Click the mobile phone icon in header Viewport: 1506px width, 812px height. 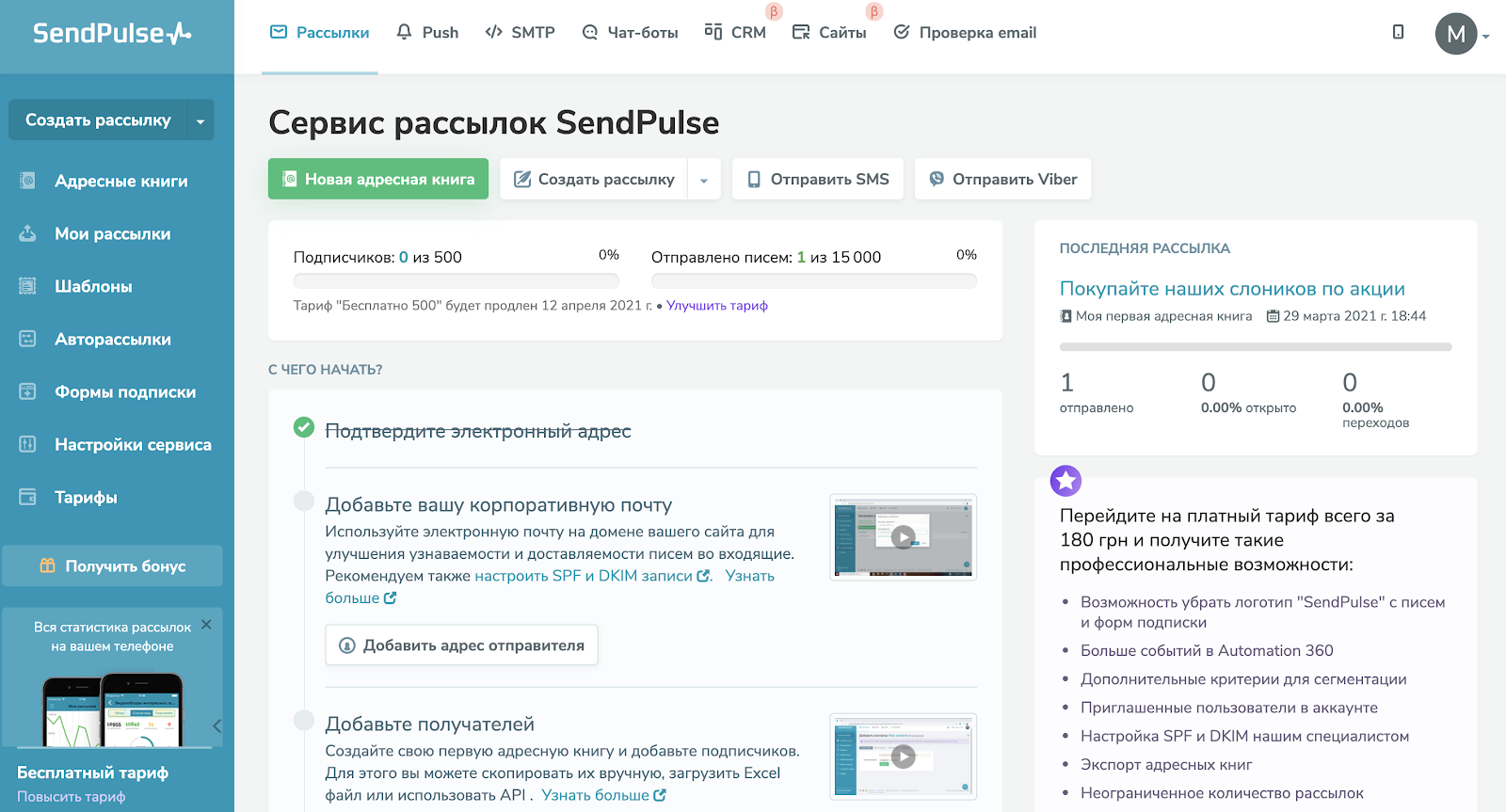[1398, 32]
